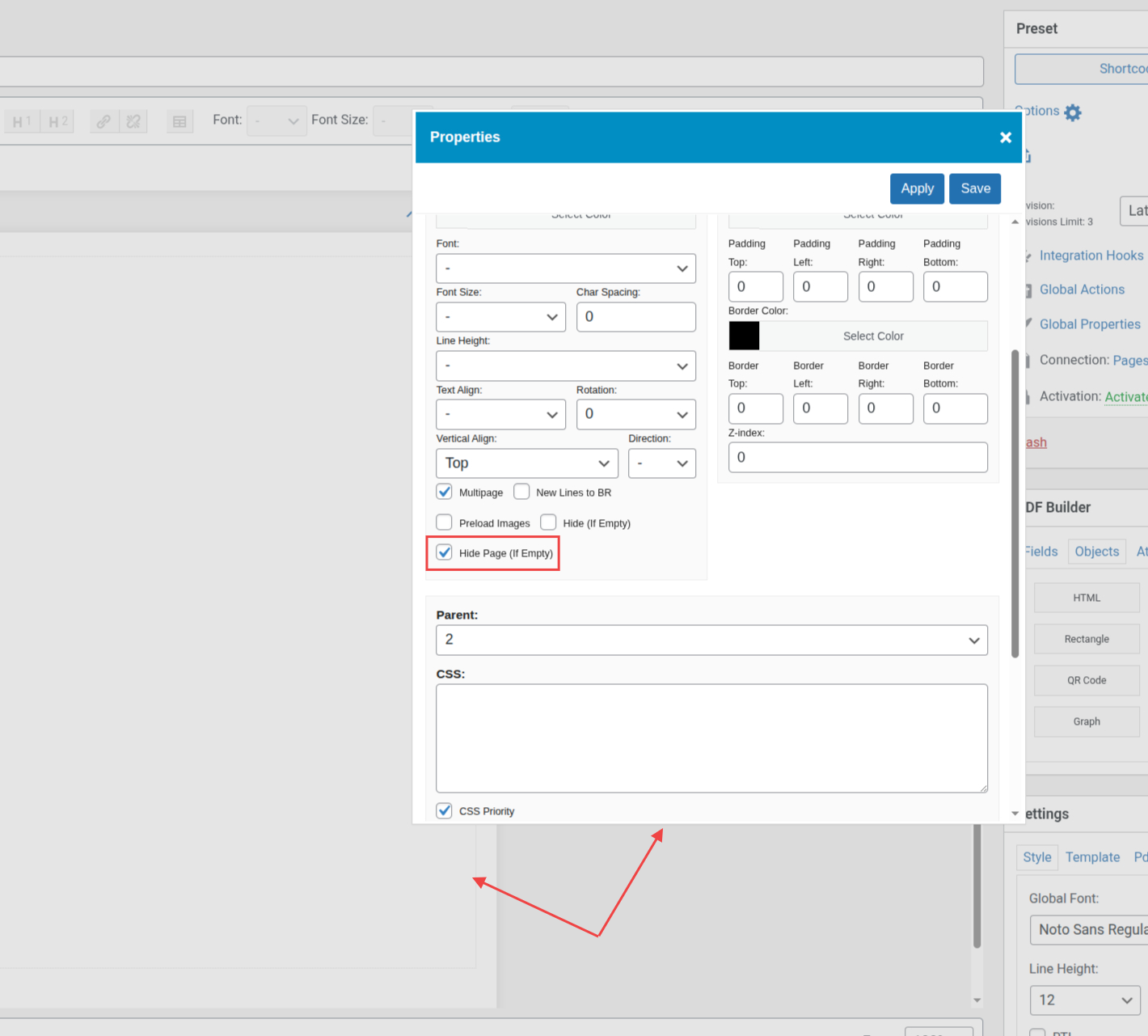Click the Border Left input field
Viewport: 1148px width, 1036px height.
[821, 408]
